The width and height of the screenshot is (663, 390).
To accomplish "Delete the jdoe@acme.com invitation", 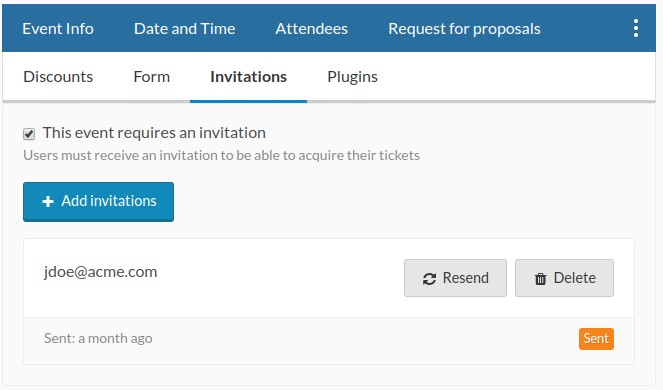I will (x=564, y=278).
